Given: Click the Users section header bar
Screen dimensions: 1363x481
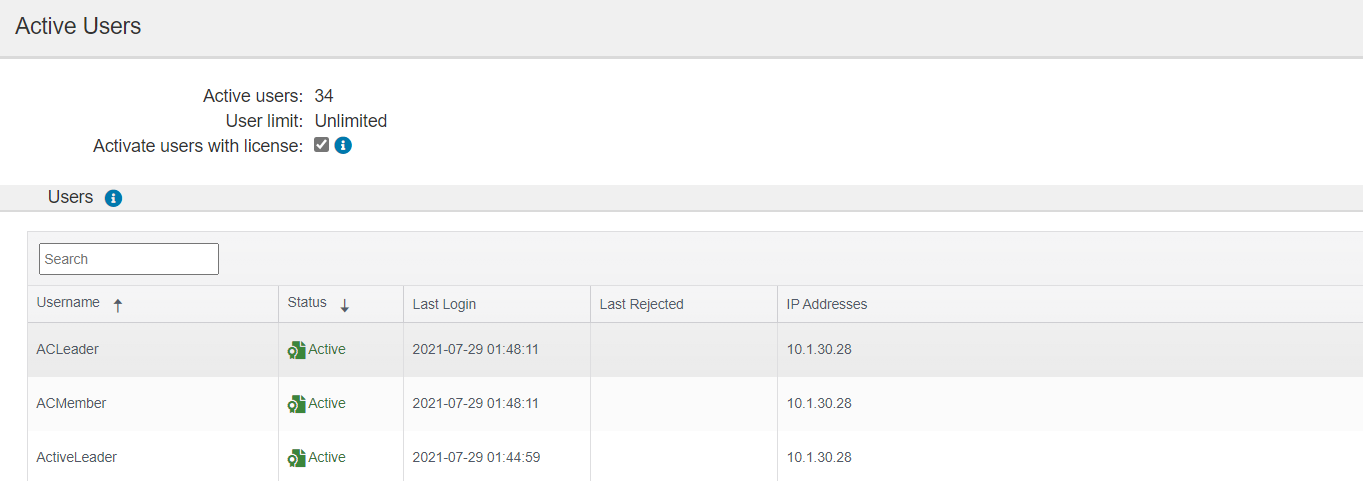Looking at the screenshot, I should point(681,198).
